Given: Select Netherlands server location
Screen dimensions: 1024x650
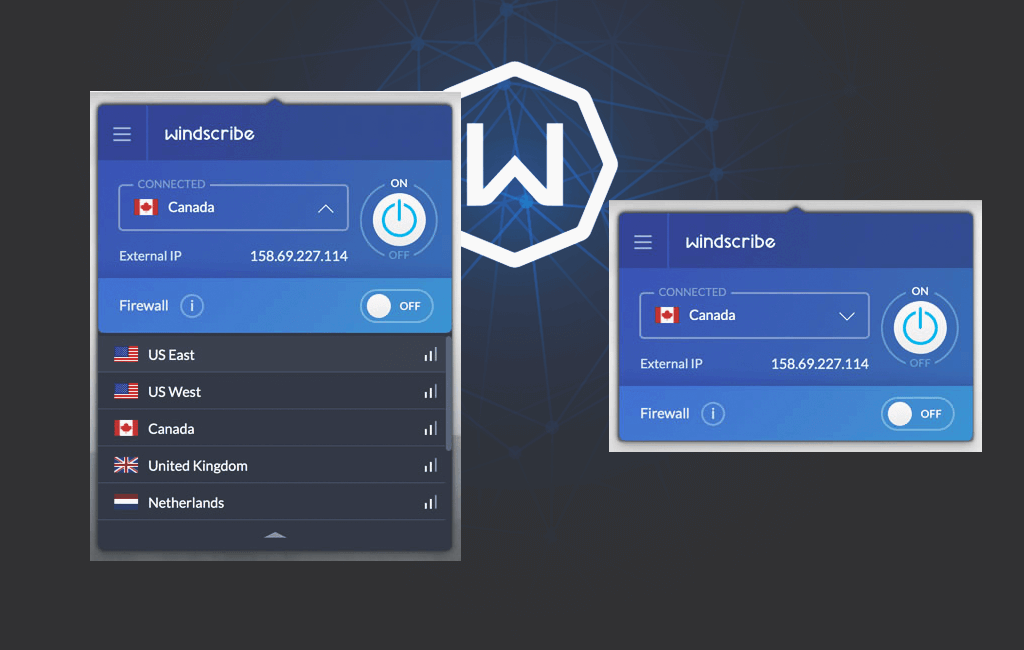Looking at the screenshot, I should point(272,502).
